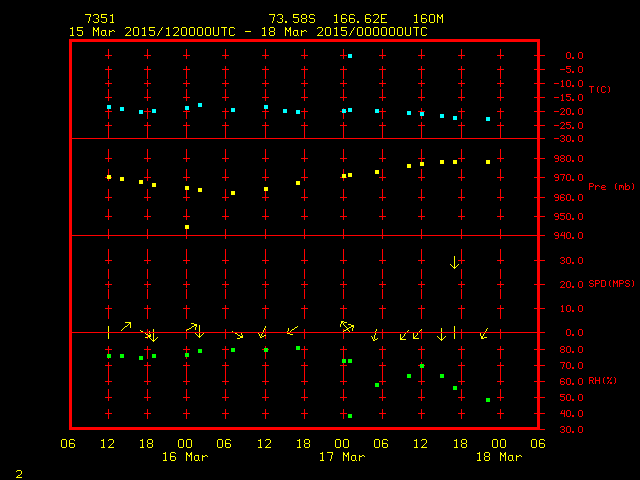The image size is (640, 480).
Task: Click the 18 Mar date label
Action: tap(498, 457)
